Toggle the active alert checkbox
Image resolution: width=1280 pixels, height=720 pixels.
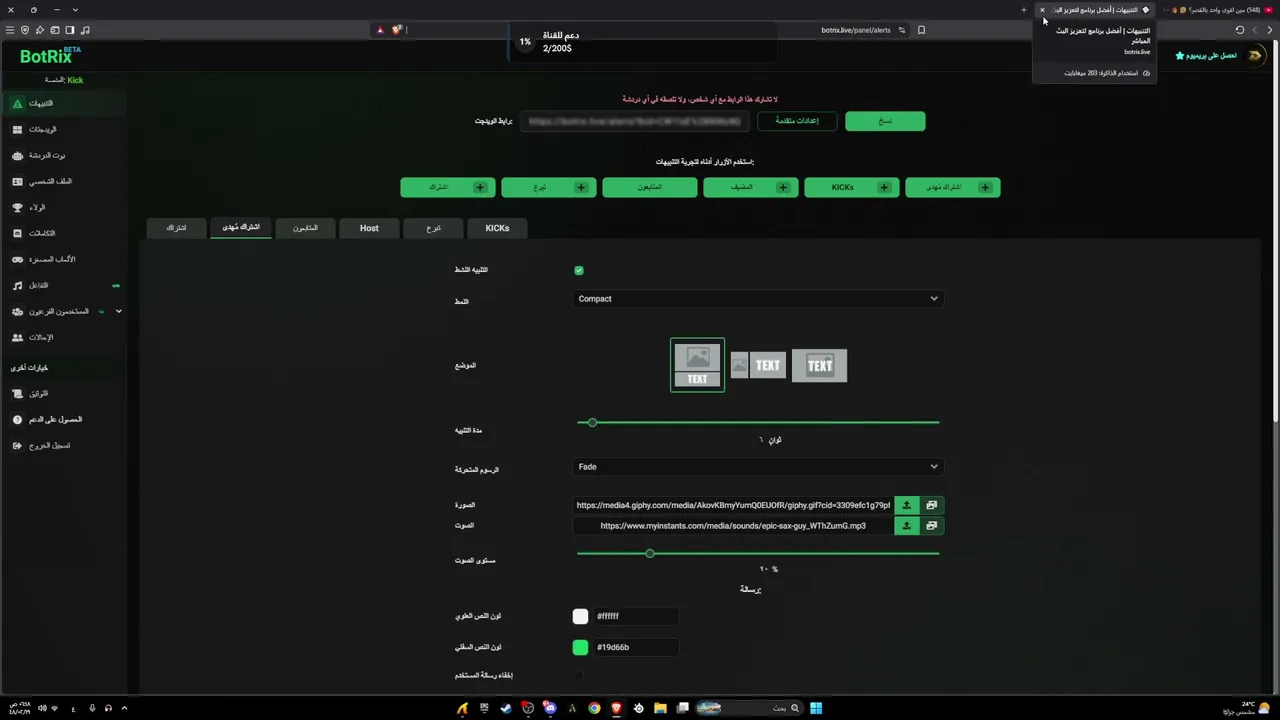579,270
